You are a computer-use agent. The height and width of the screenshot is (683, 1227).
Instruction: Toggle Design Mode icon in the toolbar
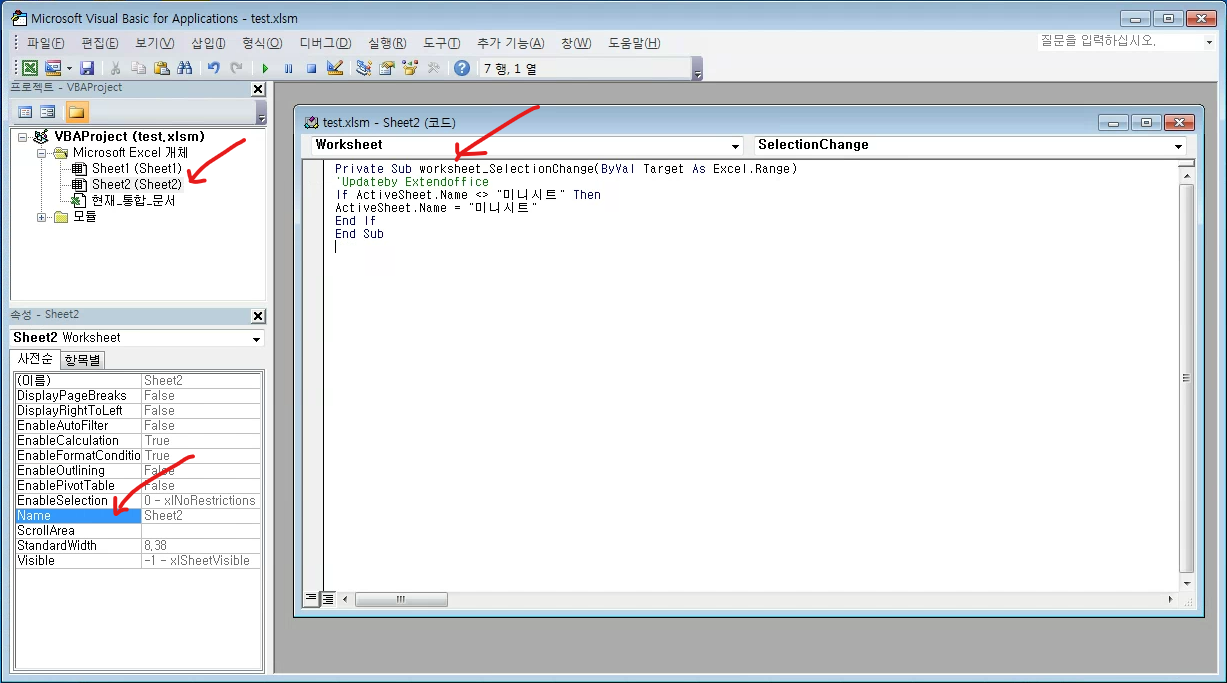(335, 68)
